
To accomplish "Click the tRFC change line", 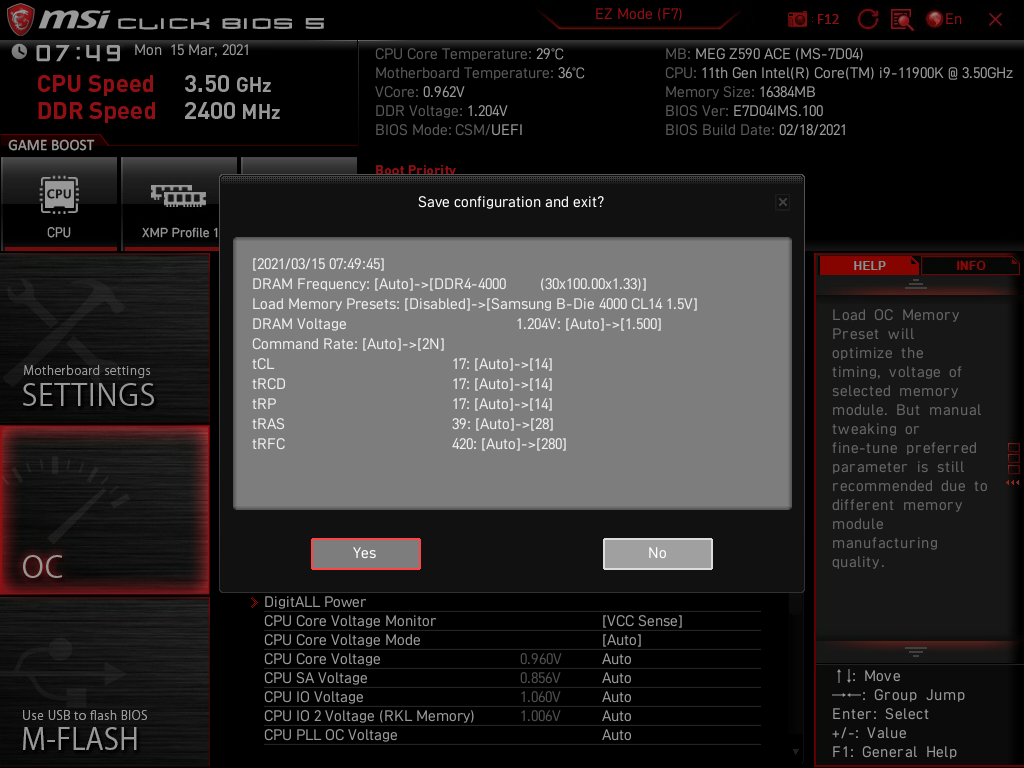I will pyautogui.click(x=409, y=444).
